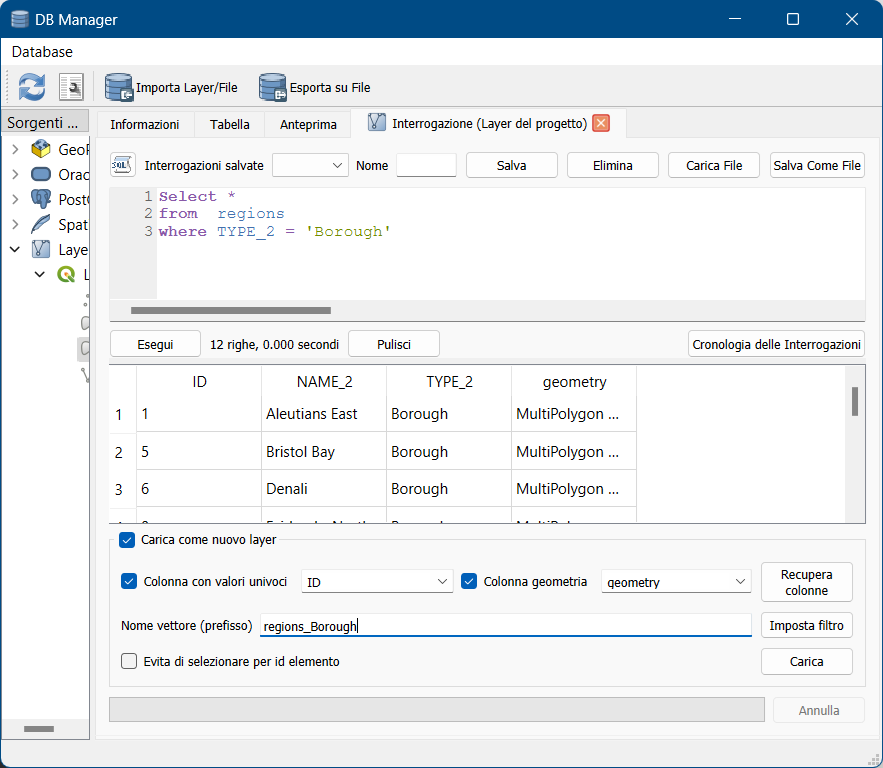Select the PostGIS elephant icon
Image resolution: width=883 pixels, height=768 pixels.
click(41, 199)
